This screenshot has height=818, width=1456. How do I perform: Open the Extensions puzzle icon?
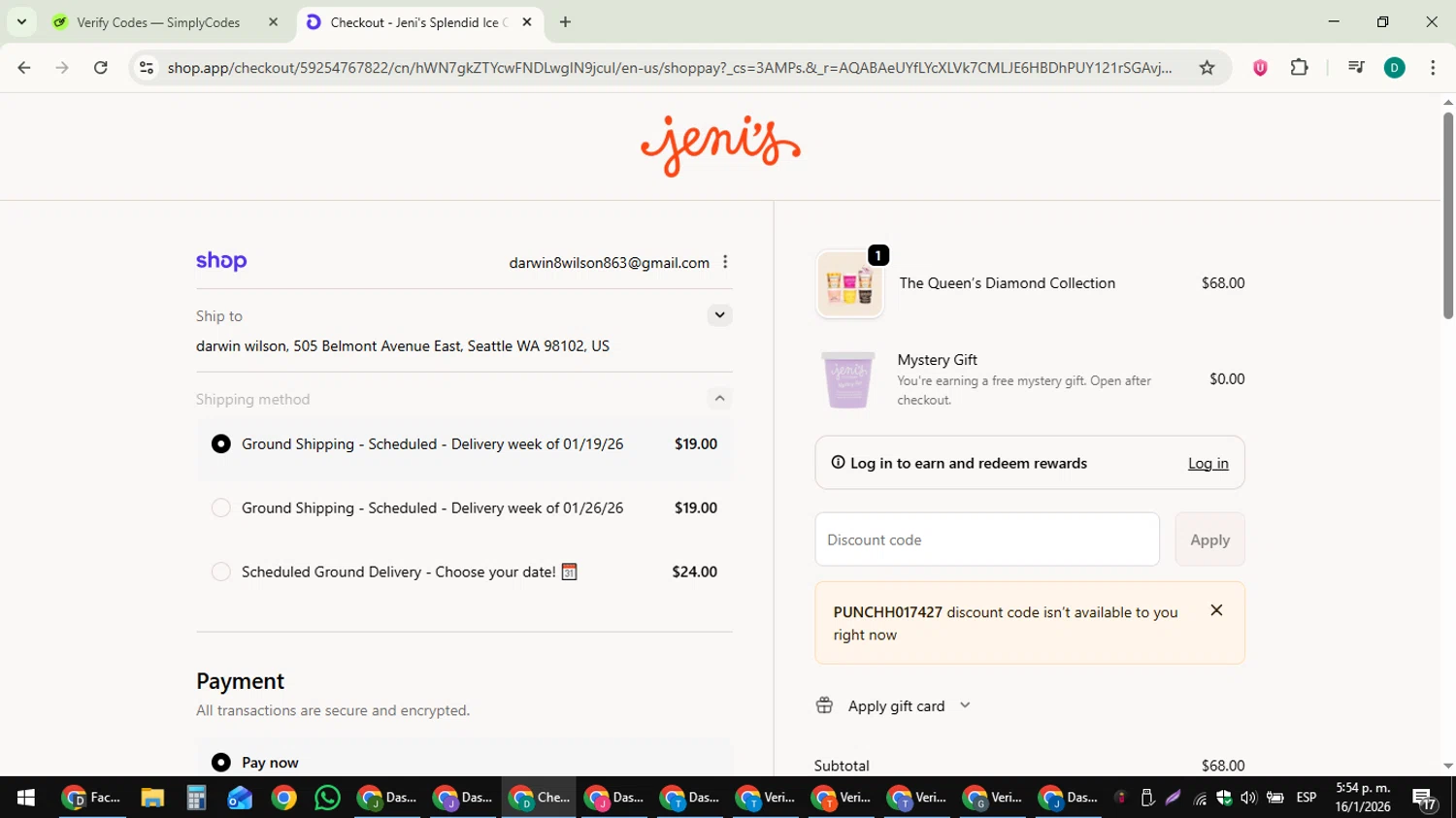click(1299, 67)
